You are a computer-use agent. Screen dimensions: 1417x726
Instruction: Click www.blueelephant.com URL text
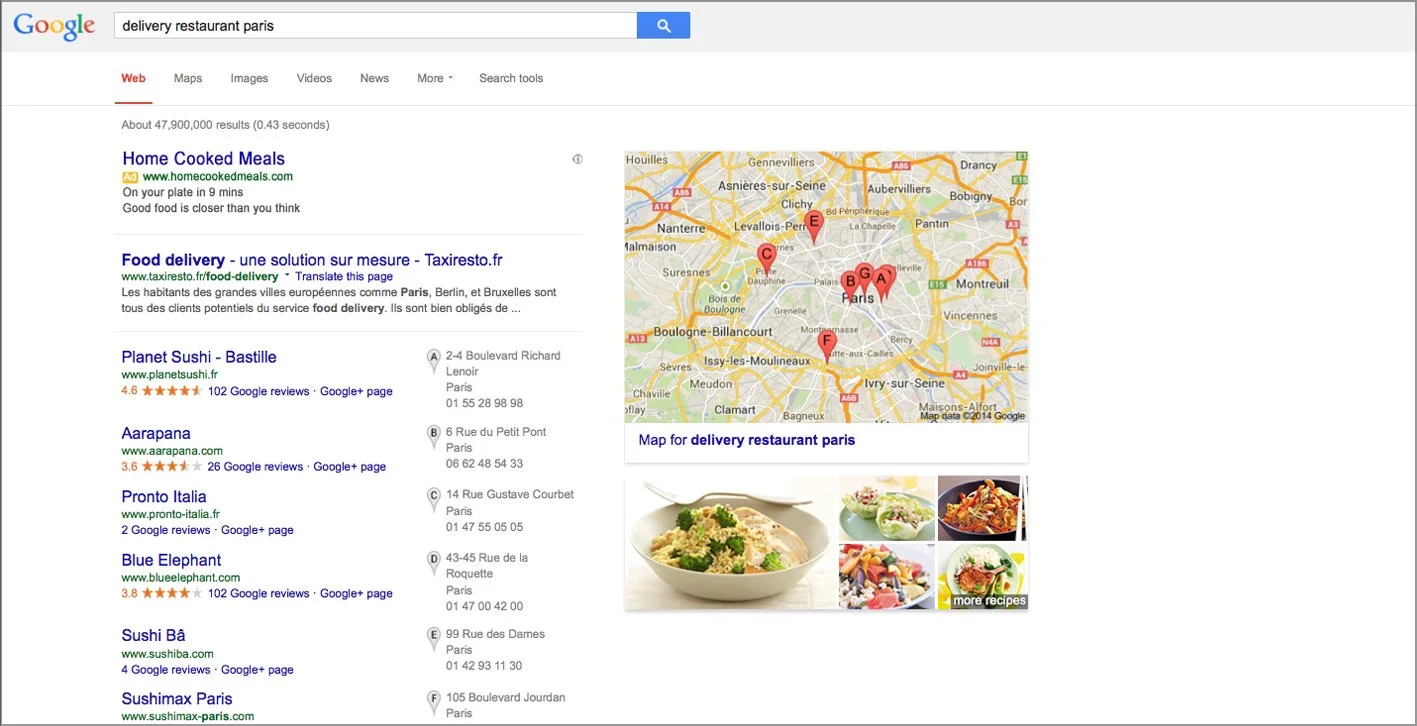181,578
